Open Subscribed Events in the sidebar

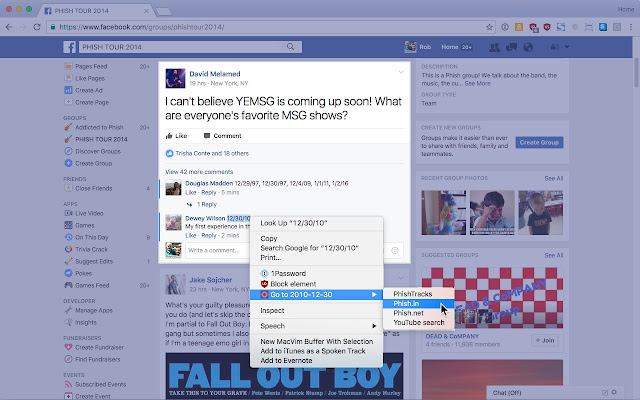point(100,384)
